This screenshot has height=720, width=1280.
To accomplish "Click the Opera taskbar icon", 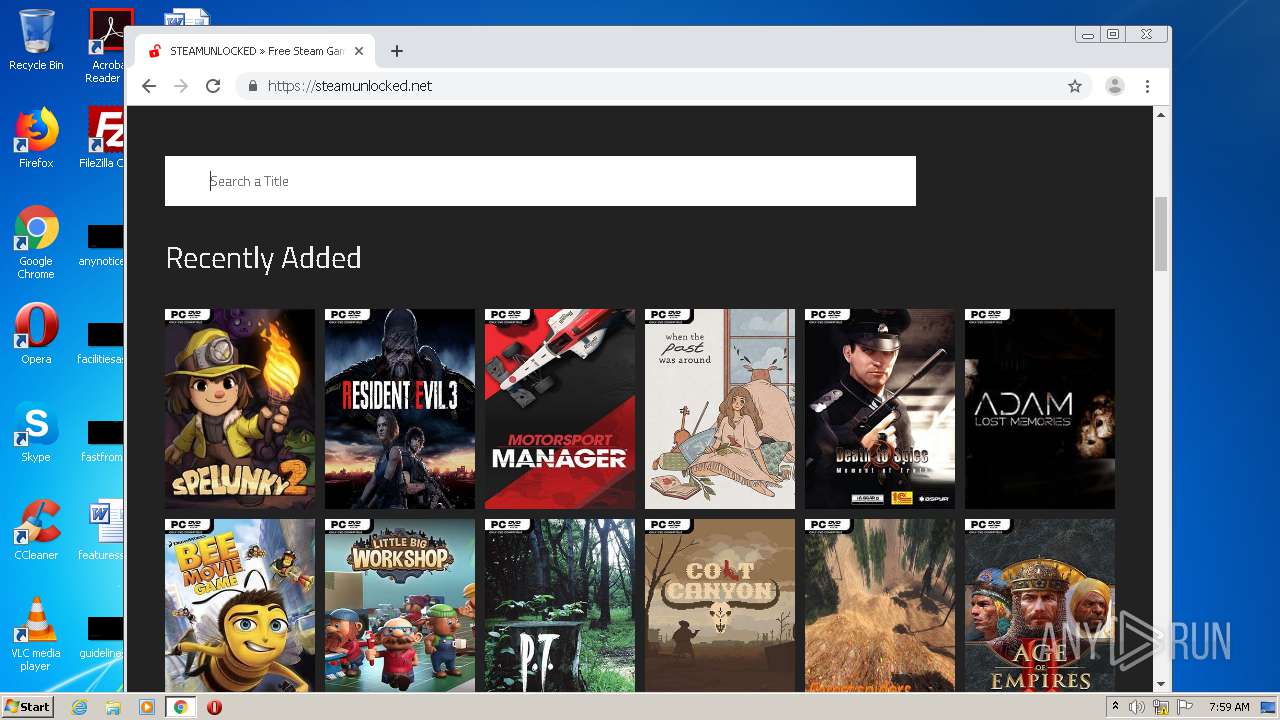I will pos(214,707).
